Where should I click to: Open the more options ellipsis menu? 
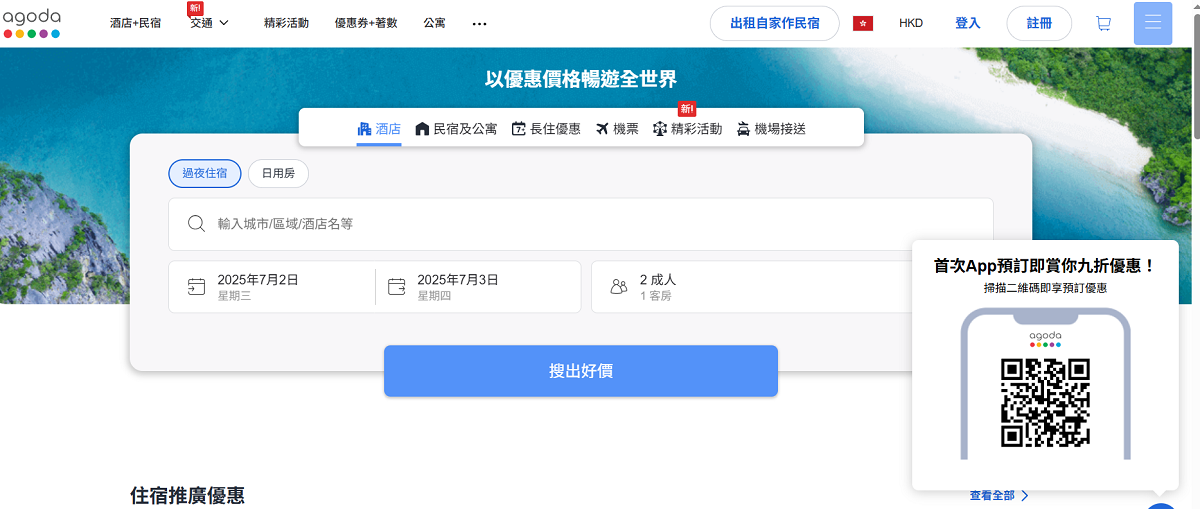pyautogui.click(x=479, y=23)
